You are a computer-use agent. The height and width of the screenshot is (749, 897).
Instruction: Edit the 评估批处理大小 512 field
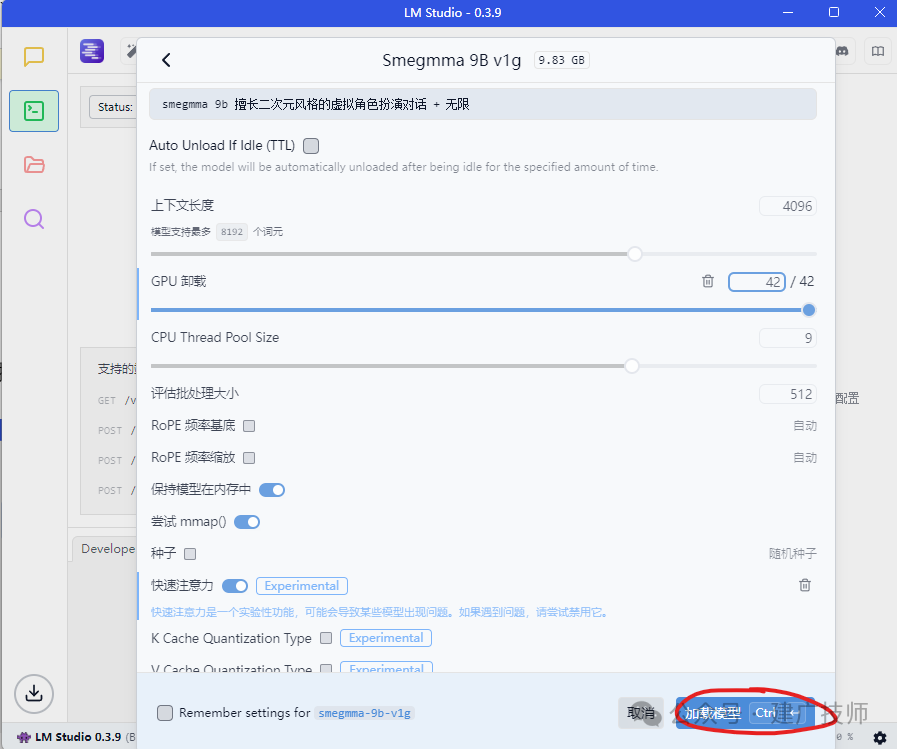click(x=788, y=394)
